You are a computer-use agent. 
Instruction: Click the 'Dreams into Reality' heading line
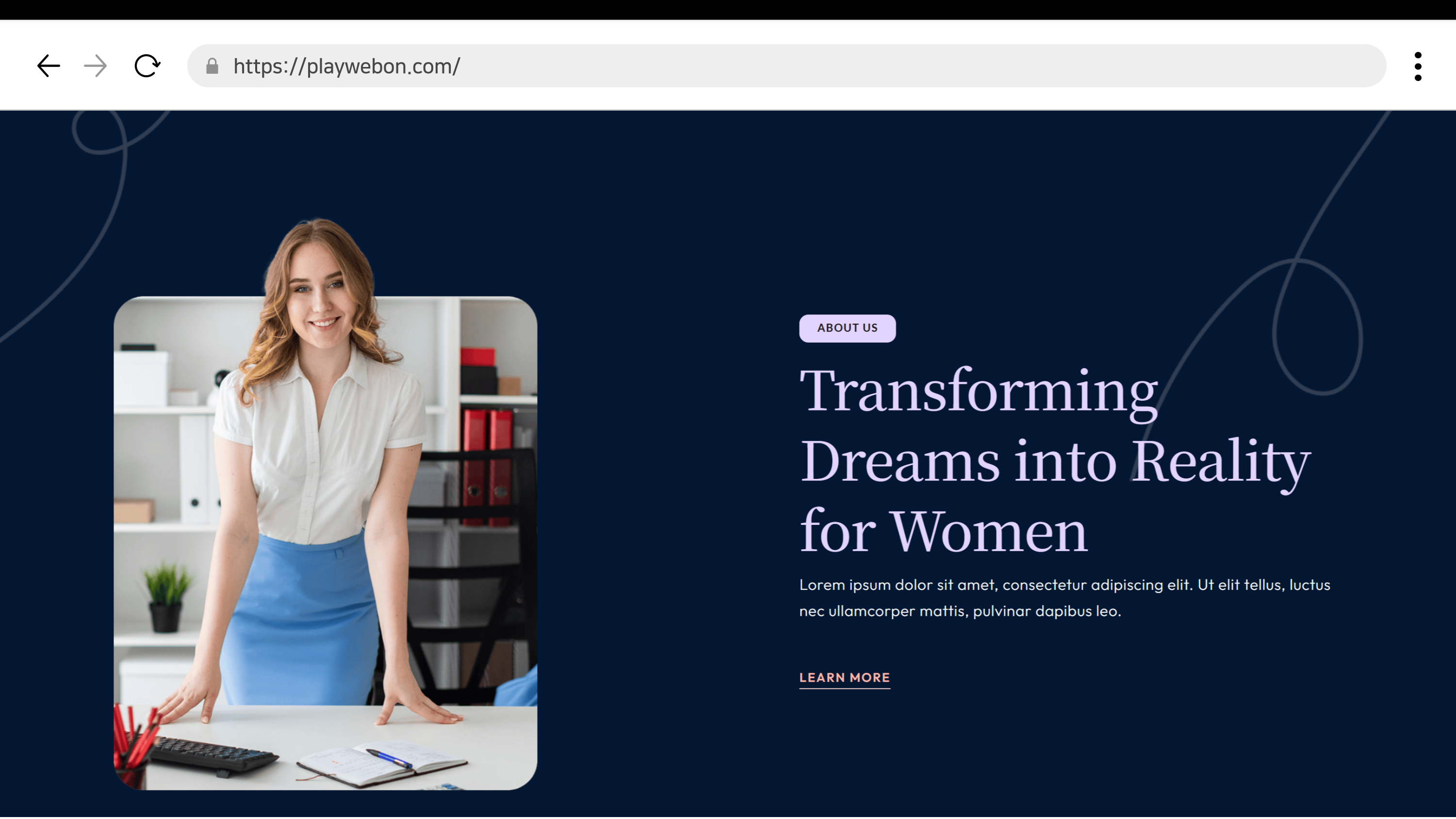(x=1055, y=460)
